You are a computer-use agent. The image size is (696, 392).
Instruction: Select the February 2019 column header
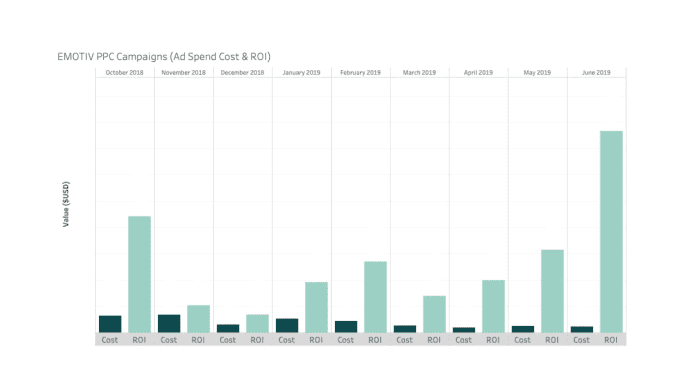[360, 72]
